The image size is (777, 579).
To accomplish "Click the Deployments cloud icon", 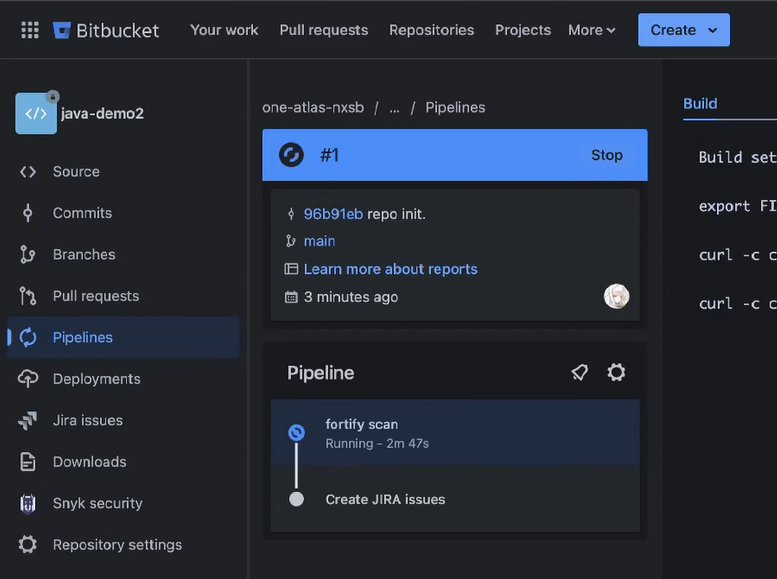I will click(x=28, y=379).
